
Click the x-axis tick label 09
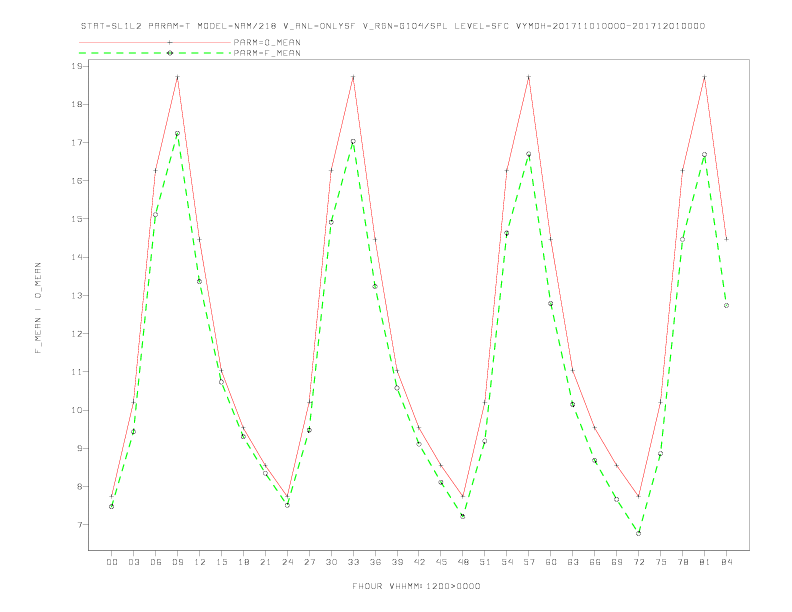pos(177,562)
